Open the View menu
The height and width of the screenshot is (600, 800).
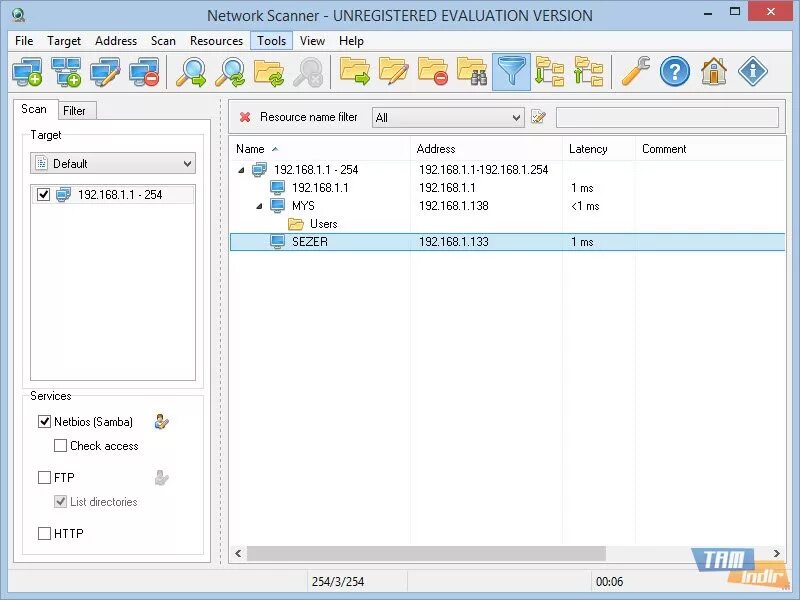tap(312, 41)
